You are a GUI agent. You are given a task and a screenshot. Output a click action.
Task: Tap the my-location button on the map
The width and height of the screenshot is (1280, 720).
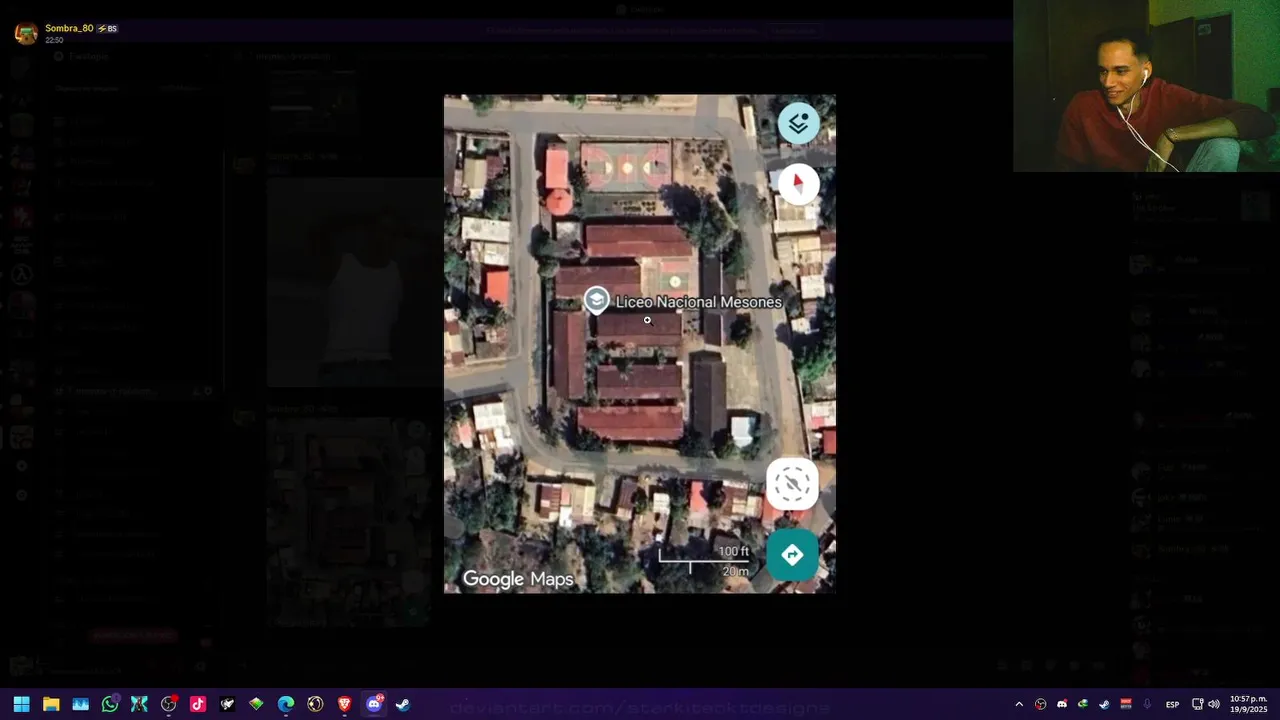pyautogui.click(x=792, y=484)
